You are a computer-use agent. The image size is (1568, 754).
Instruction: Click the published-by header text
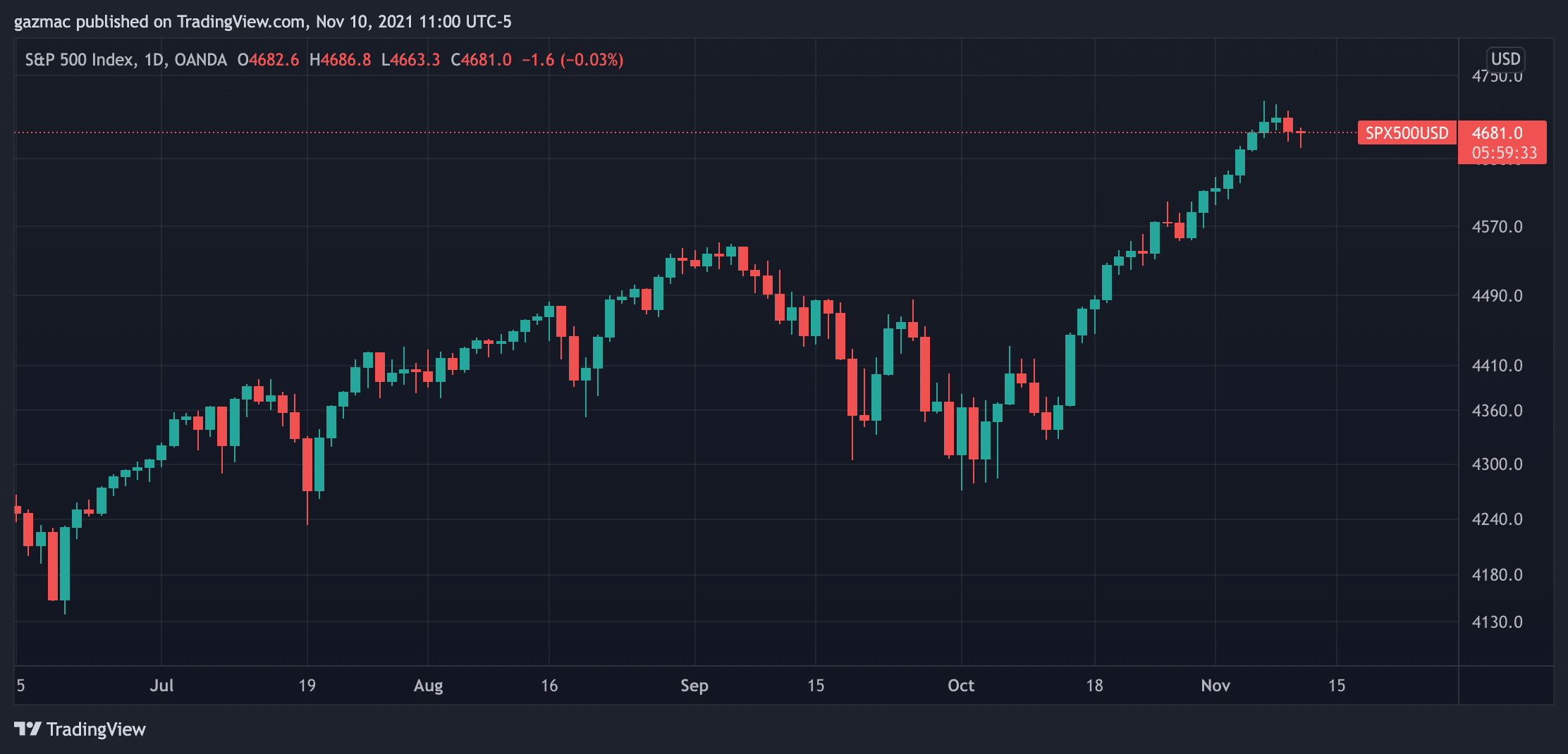(x=263, y=22)
